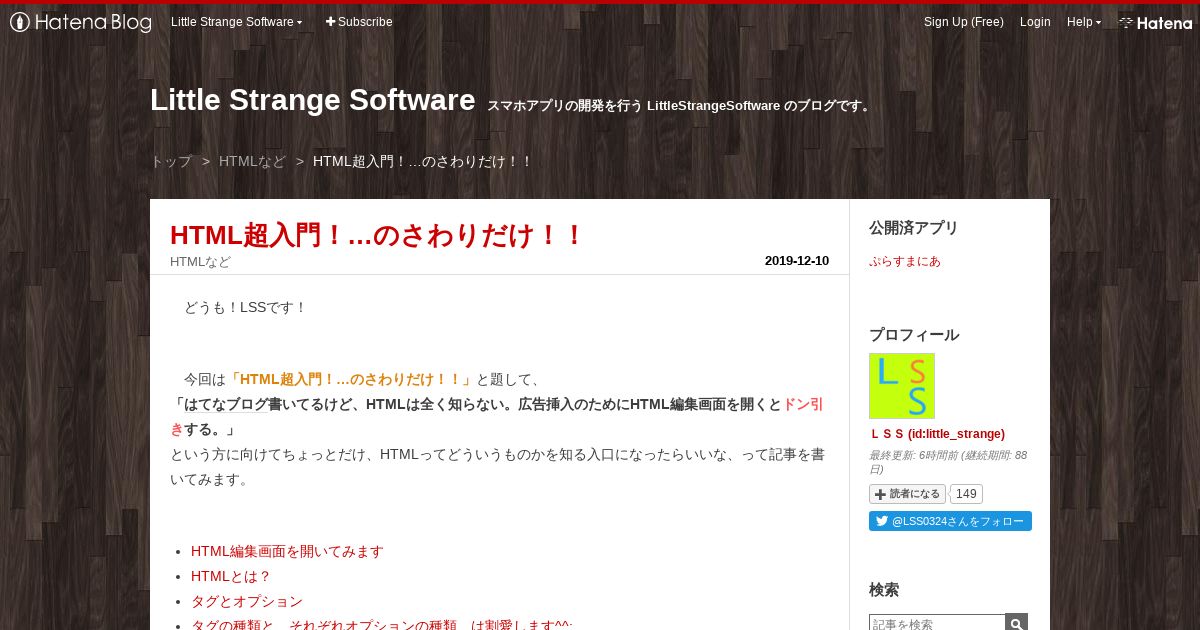Focus the 記事を検索 search field
This screenshot has width=1200, height=630.
[x=937, y=624]
